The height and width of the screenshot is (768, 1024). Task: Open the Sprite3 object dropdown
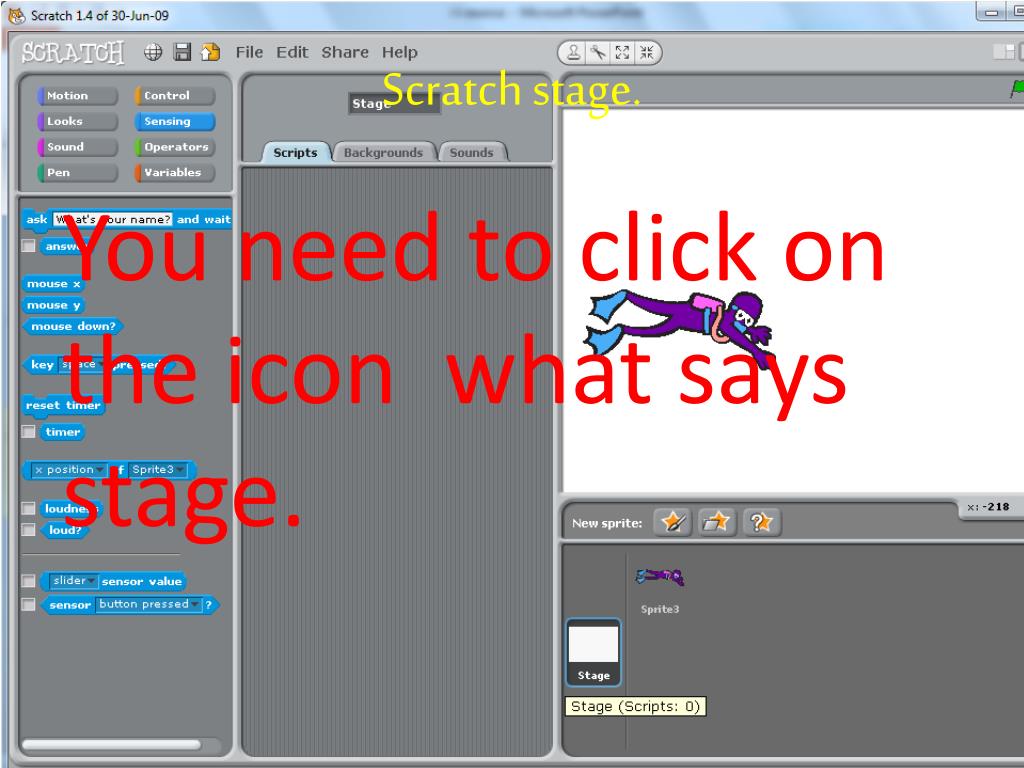[157, 470]
